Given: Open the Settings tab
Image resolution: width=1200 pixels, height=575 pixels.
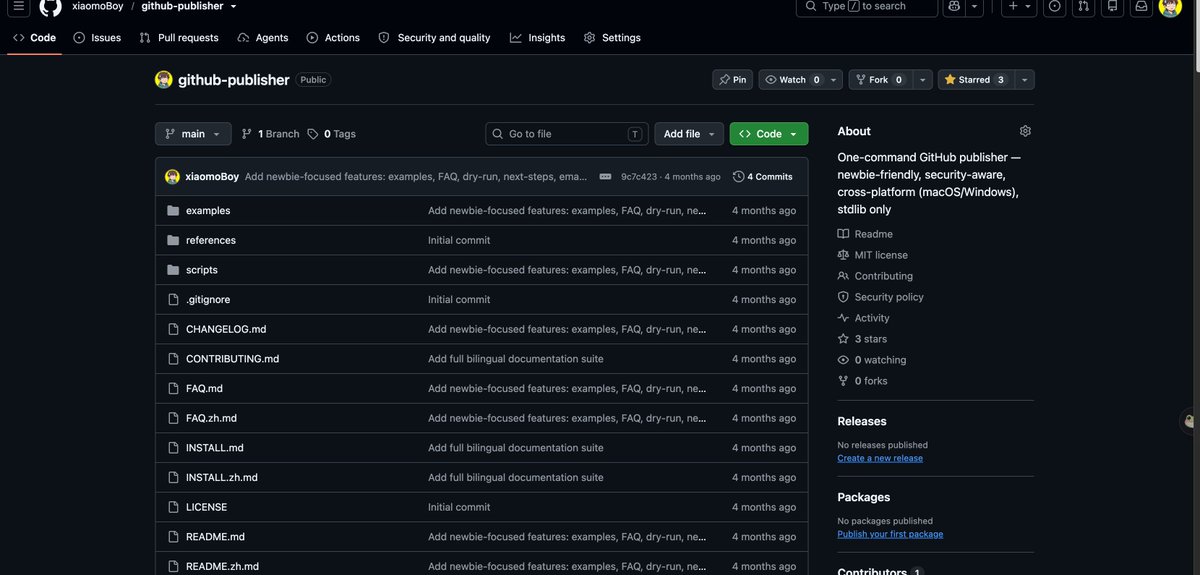Looking at the screenshot, I should [x=612, y=38].
